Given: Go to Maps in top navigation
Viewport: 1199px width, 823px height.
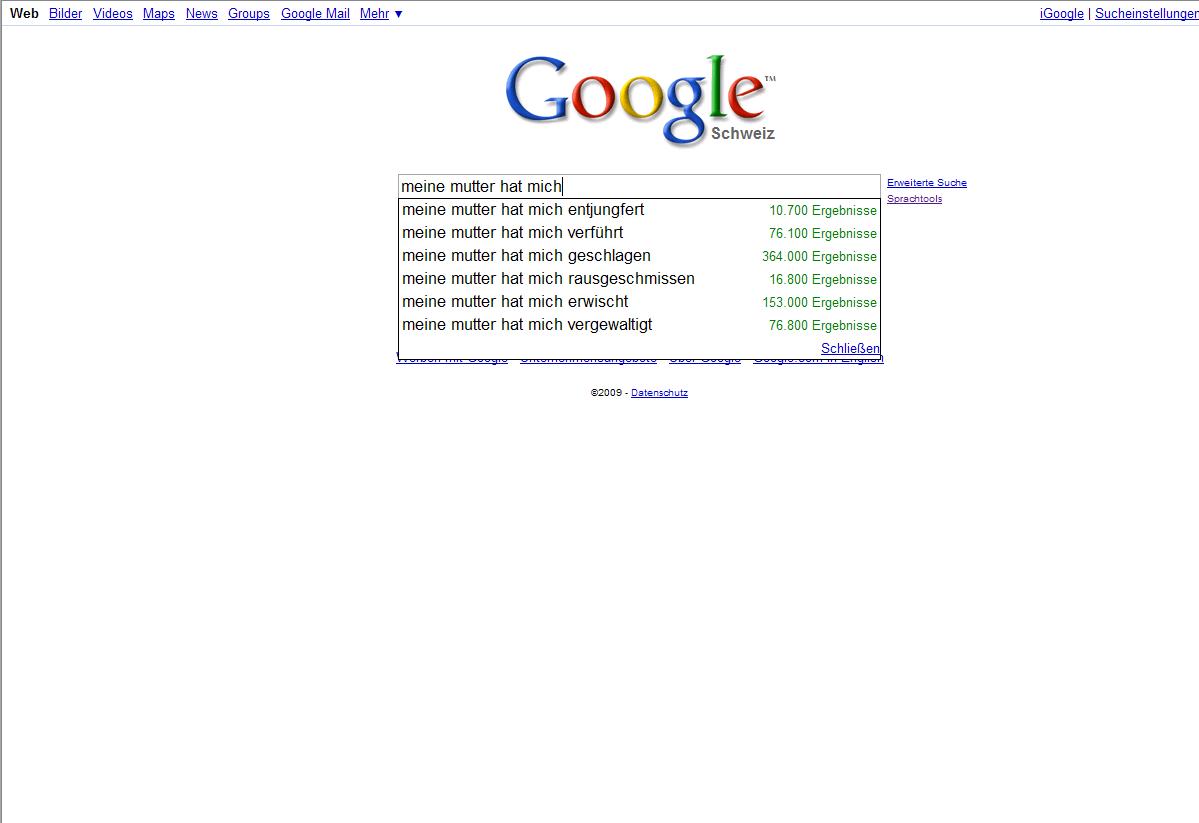Looking at the screenshot, I should tap(158, 14).
